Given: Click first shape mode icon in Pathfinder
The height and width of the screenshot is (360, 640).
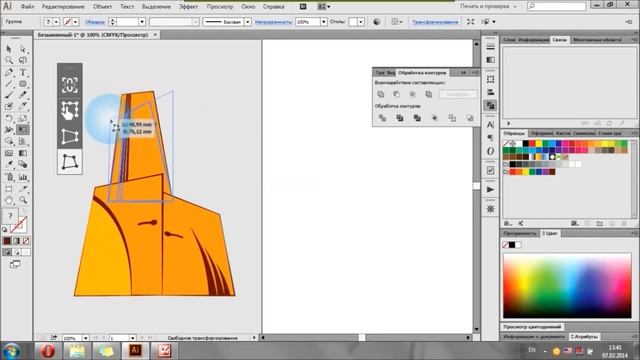Looking at the screenshot, I should (381, 94).
